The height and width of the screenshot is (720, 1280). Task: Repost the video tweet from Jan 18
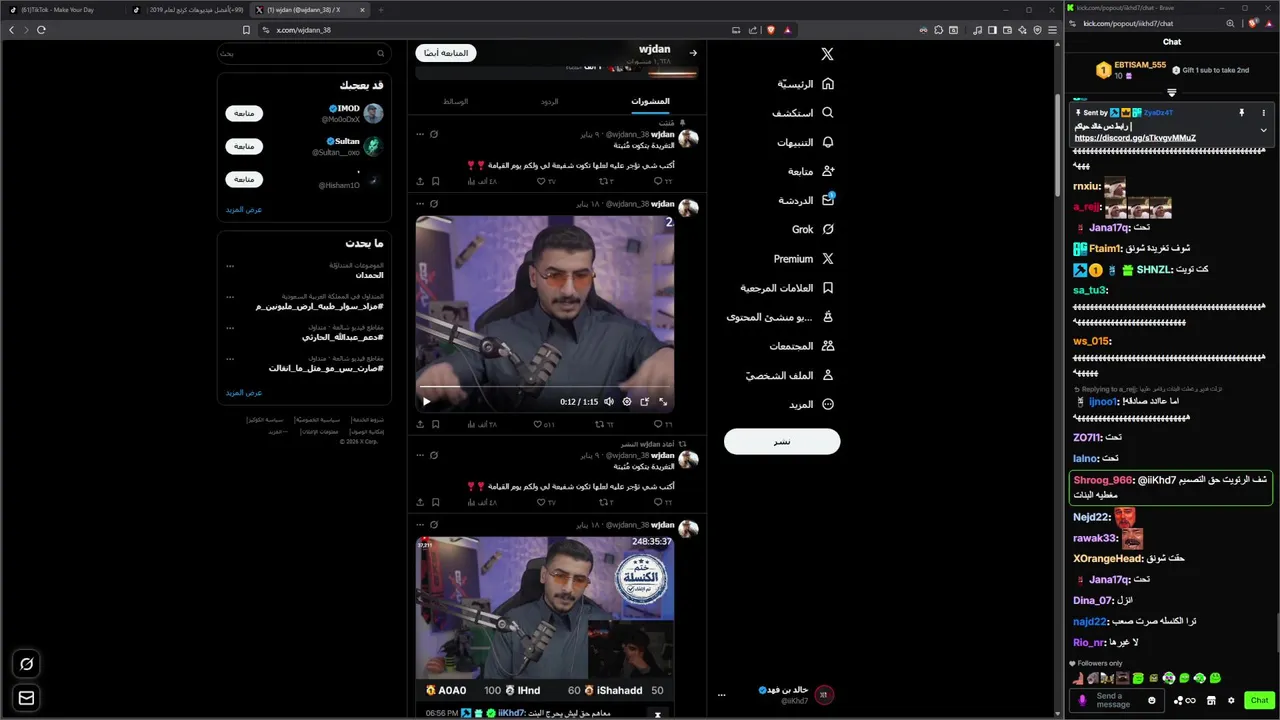[605, 424]
